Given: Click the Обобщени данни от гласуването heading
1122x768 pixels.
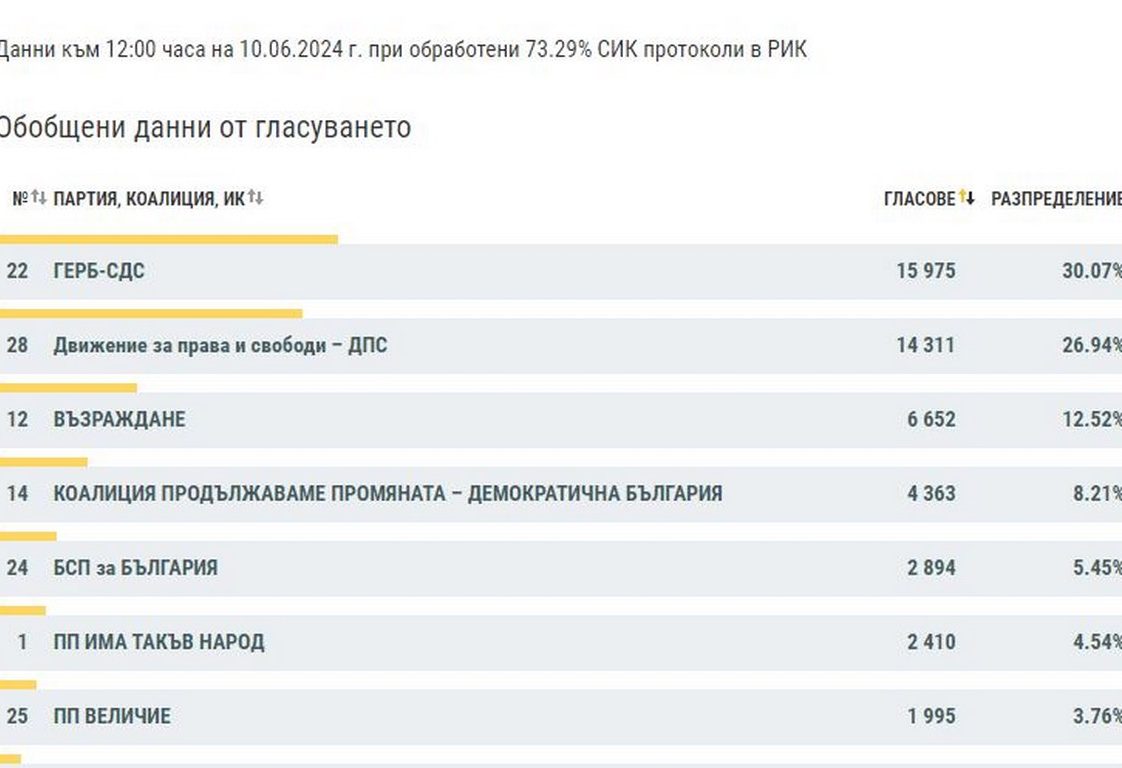Looking at the screenshot, I should (203, 128).
